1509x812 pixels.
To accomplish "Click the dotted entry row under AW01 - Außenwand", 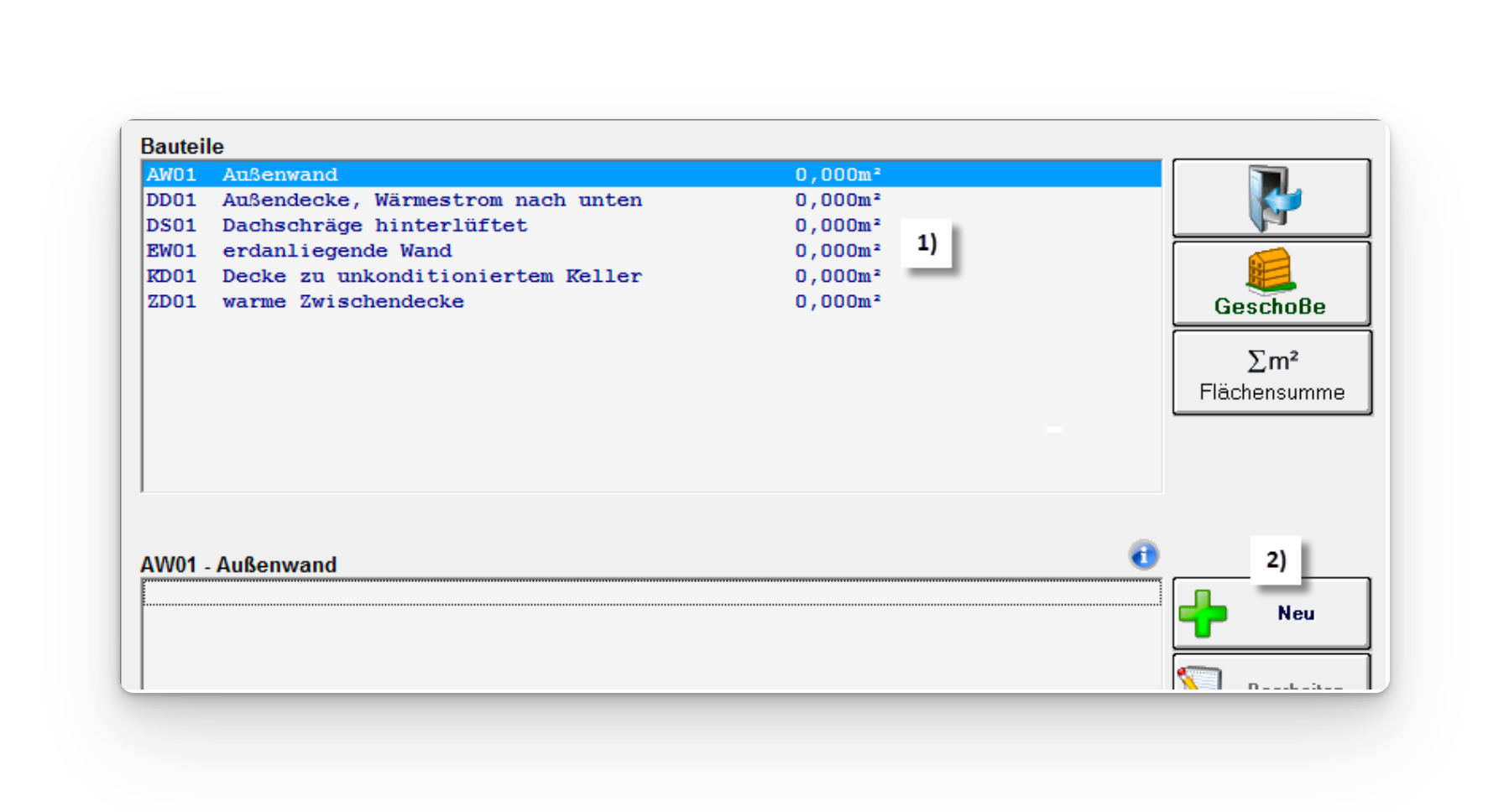I will tap(652, 593).
